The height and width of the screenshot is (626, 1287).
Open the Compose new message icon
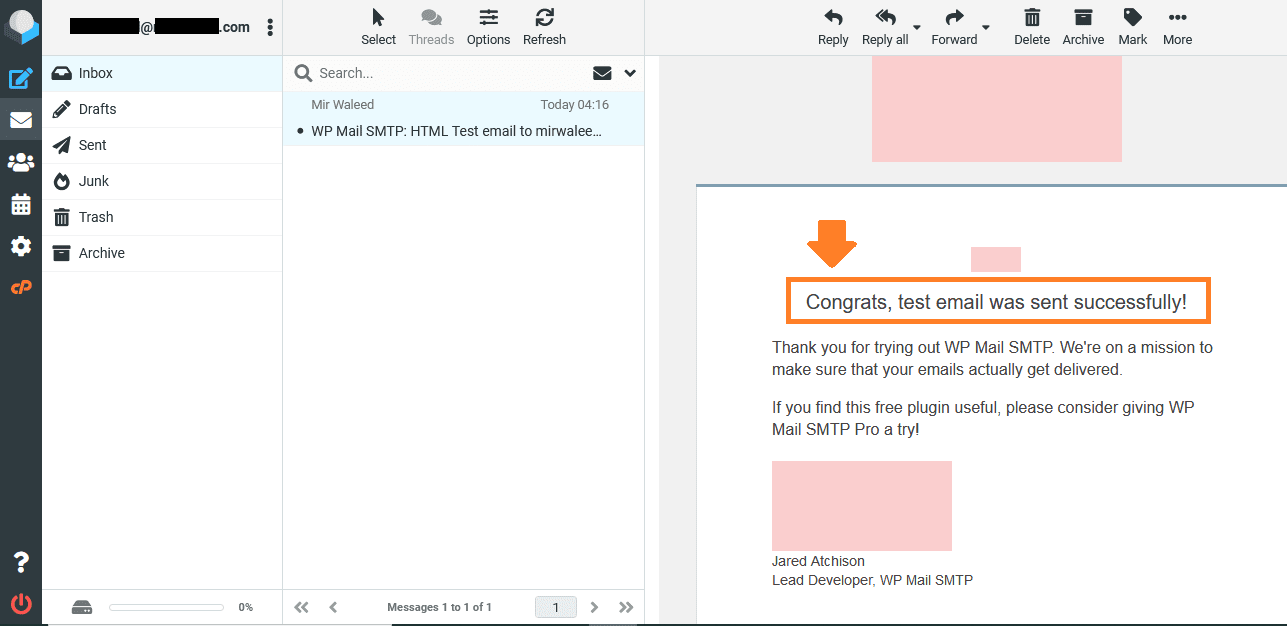click(x=21, y=79)
